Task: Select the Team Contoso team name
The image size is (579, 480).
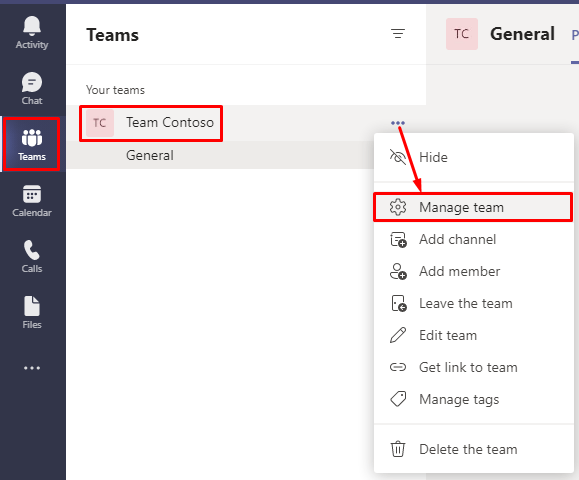Action: coord(170,123)
